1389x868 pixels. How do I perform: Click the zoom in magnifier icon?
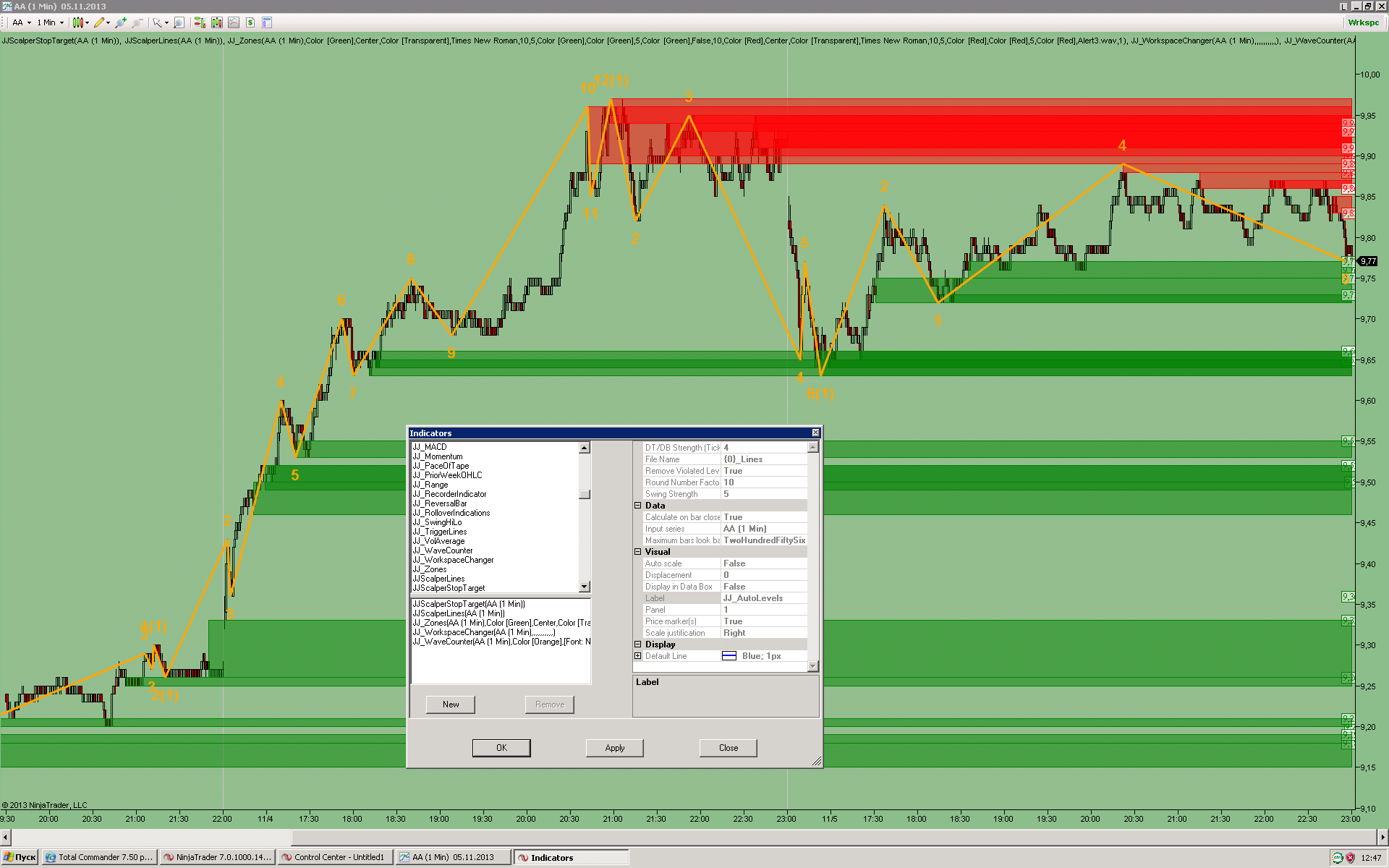(x=120, y=22)
